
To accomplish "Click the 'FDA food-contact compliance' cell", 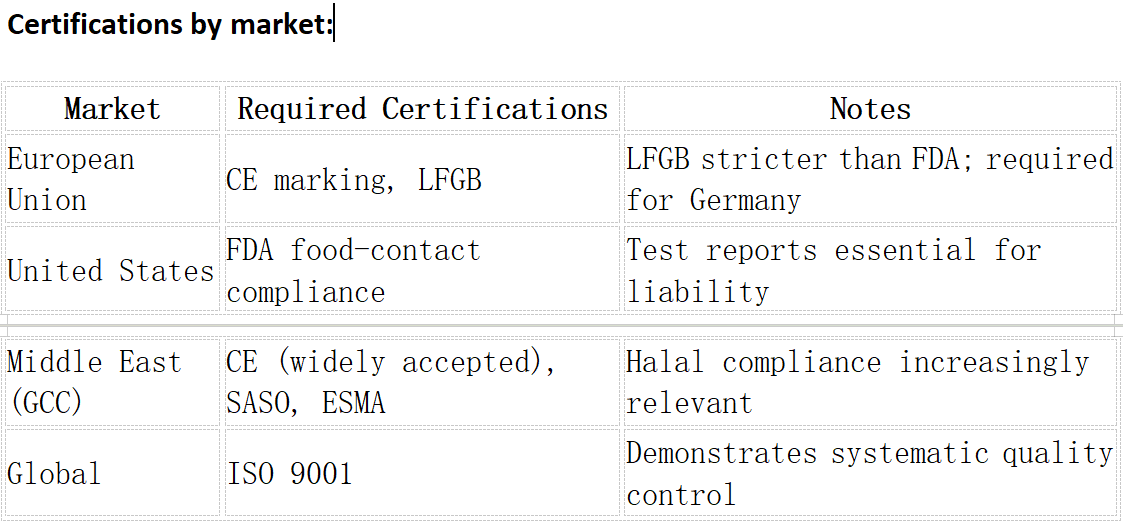I will 423,270.
